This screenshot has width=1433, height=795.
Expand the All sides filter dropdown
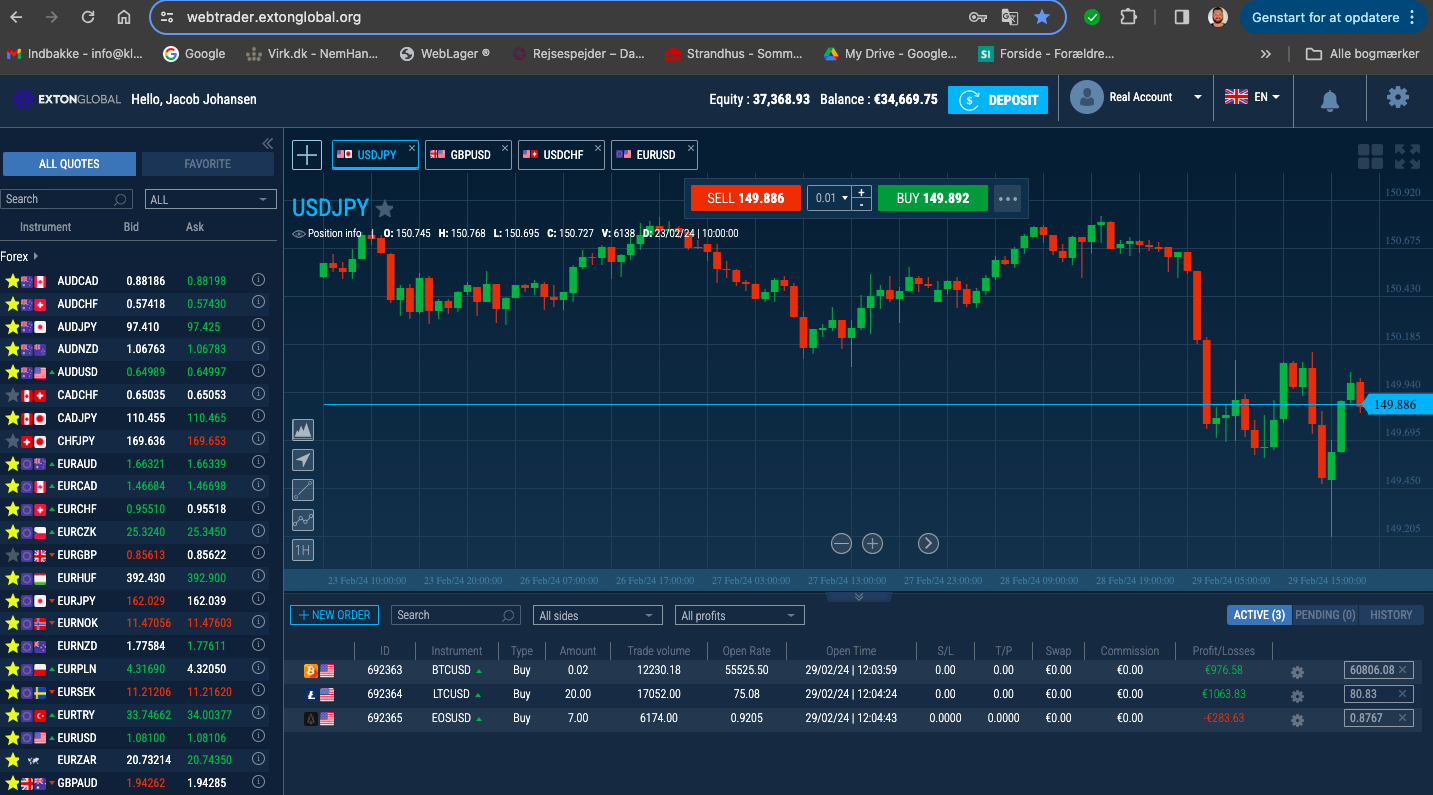597,615
